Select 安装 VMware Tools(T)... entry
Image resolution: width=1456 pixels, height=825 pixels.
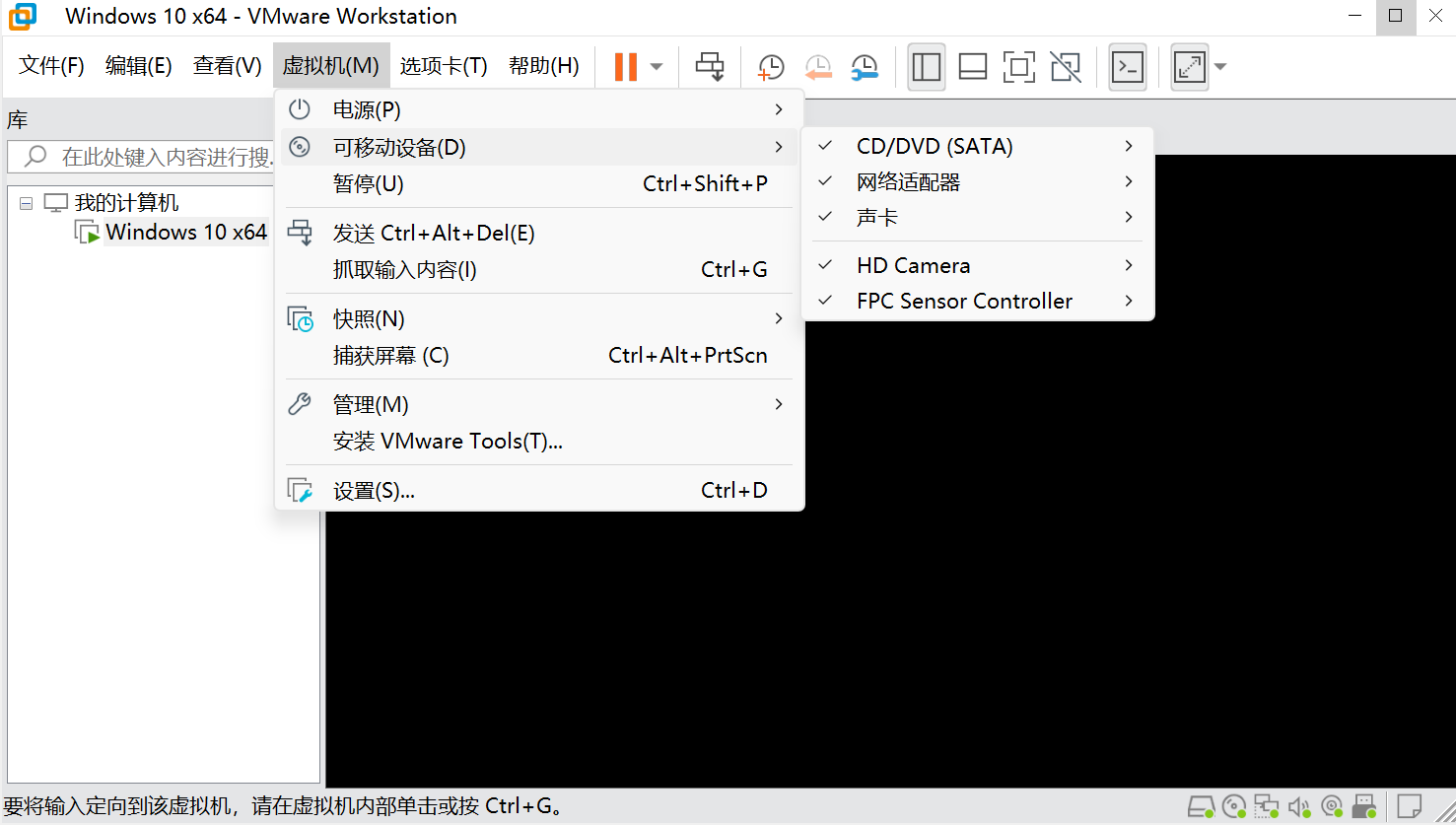coord(539,442)
